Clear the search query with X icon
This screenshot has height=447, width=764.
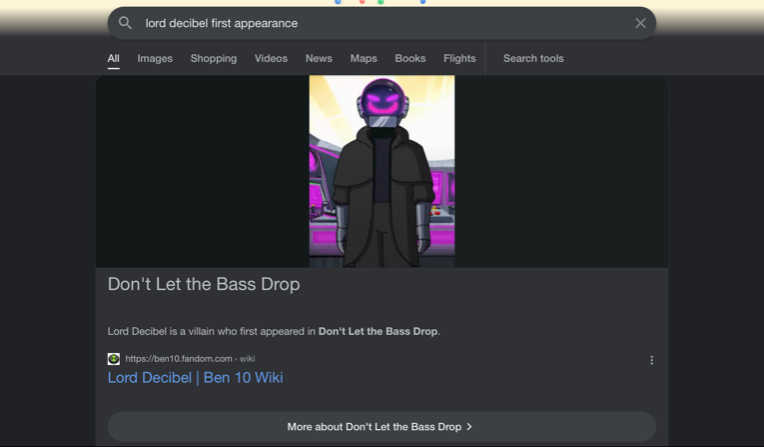click(640, 23)
